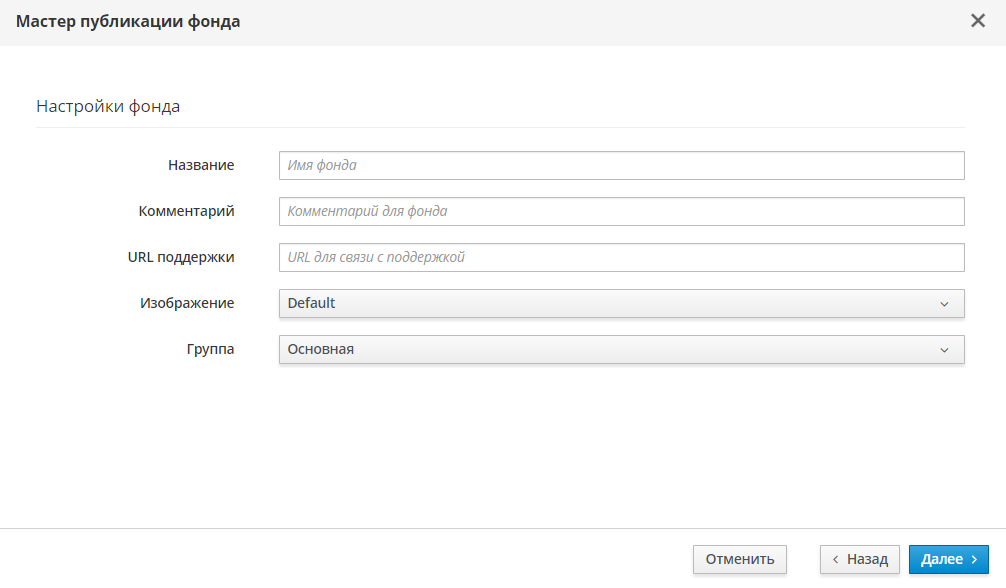The width and height of the screenshot is (1006, 588).
Task: Close the fund publication wizard dialog
Action: point(978,21)
